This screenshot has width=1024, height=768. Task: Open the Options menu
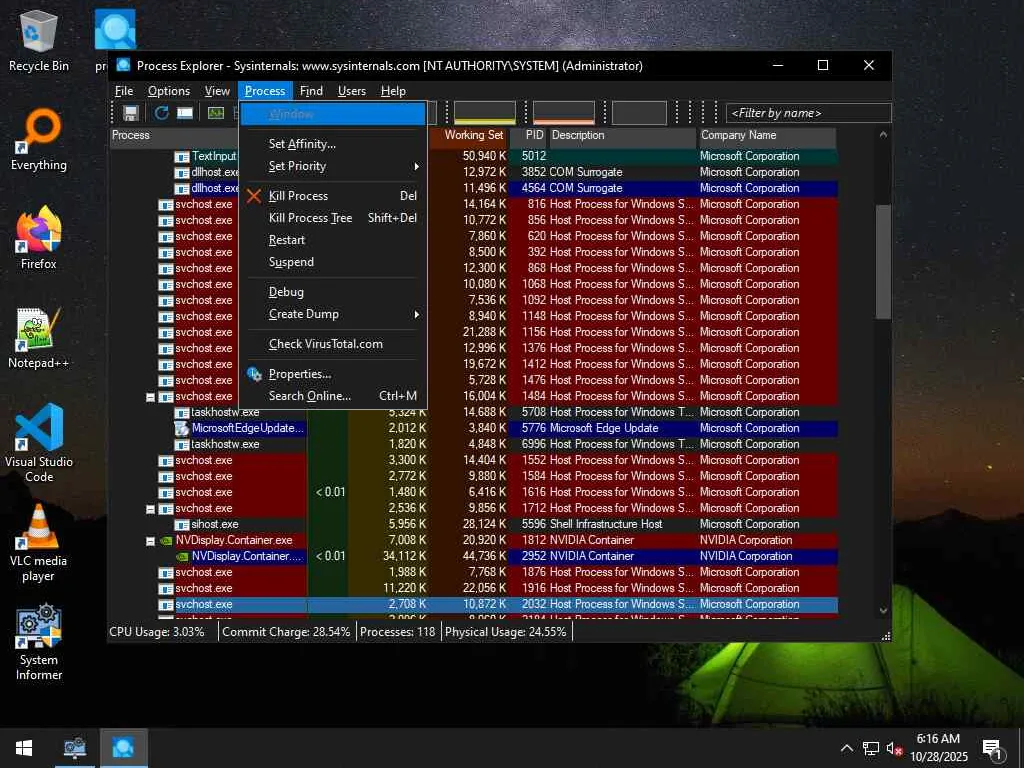[x=168, y=91]
